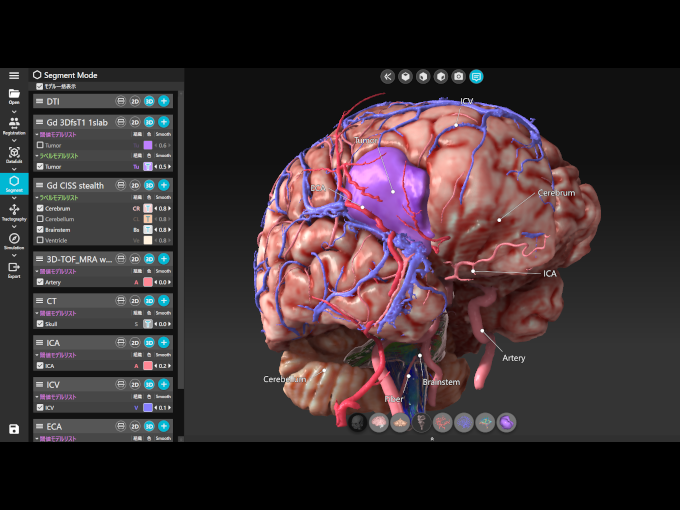Image resolution: width=680 pixels, height=510 pixels.
Task: Click the Open folder icon in sidebar
Action: pos(14,94)
